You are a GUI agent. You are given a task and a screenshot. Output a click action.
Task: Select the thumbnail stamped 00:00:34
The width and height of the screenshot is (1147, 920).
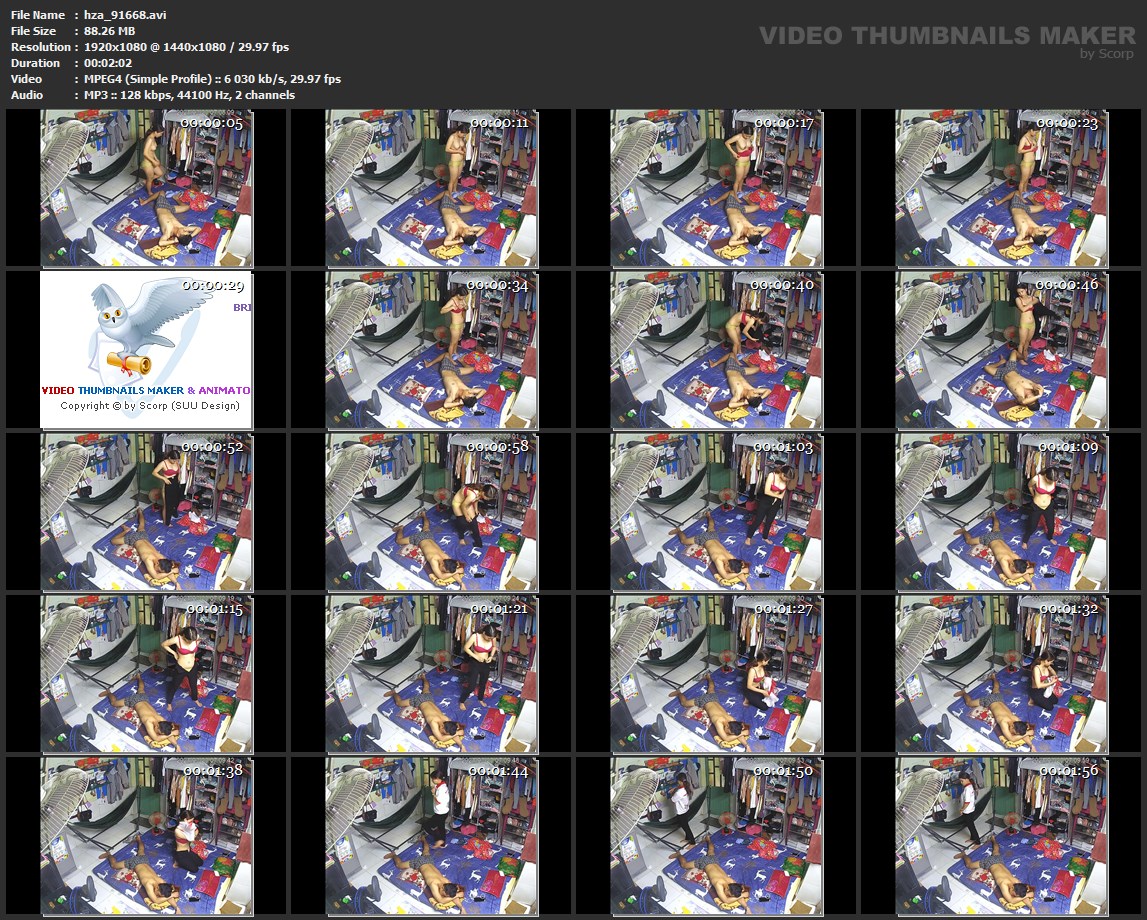pos(431,350)
